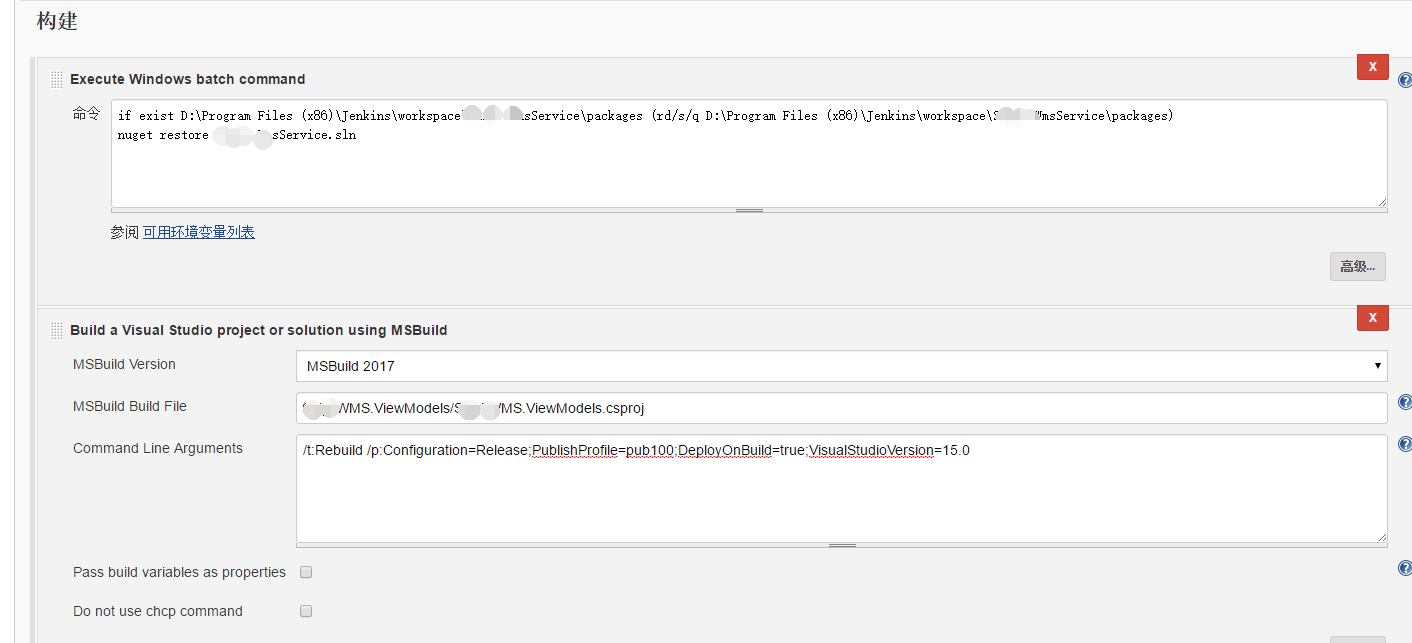Screen dimensions: 1412x643
Task: Grab the resize bar under the 命令 textarea
Action: click(x=749, y=210)
